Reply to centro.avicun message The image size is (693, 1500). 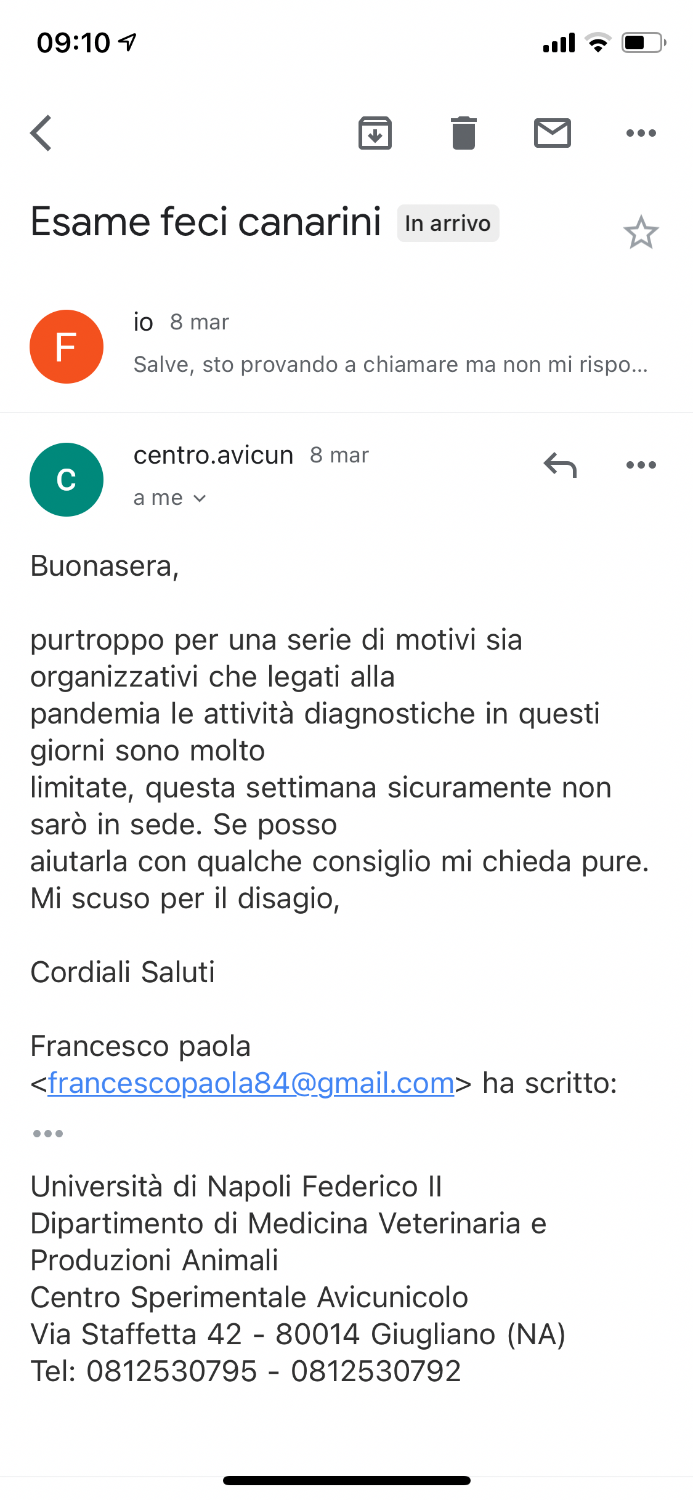[x=560, y=465]
